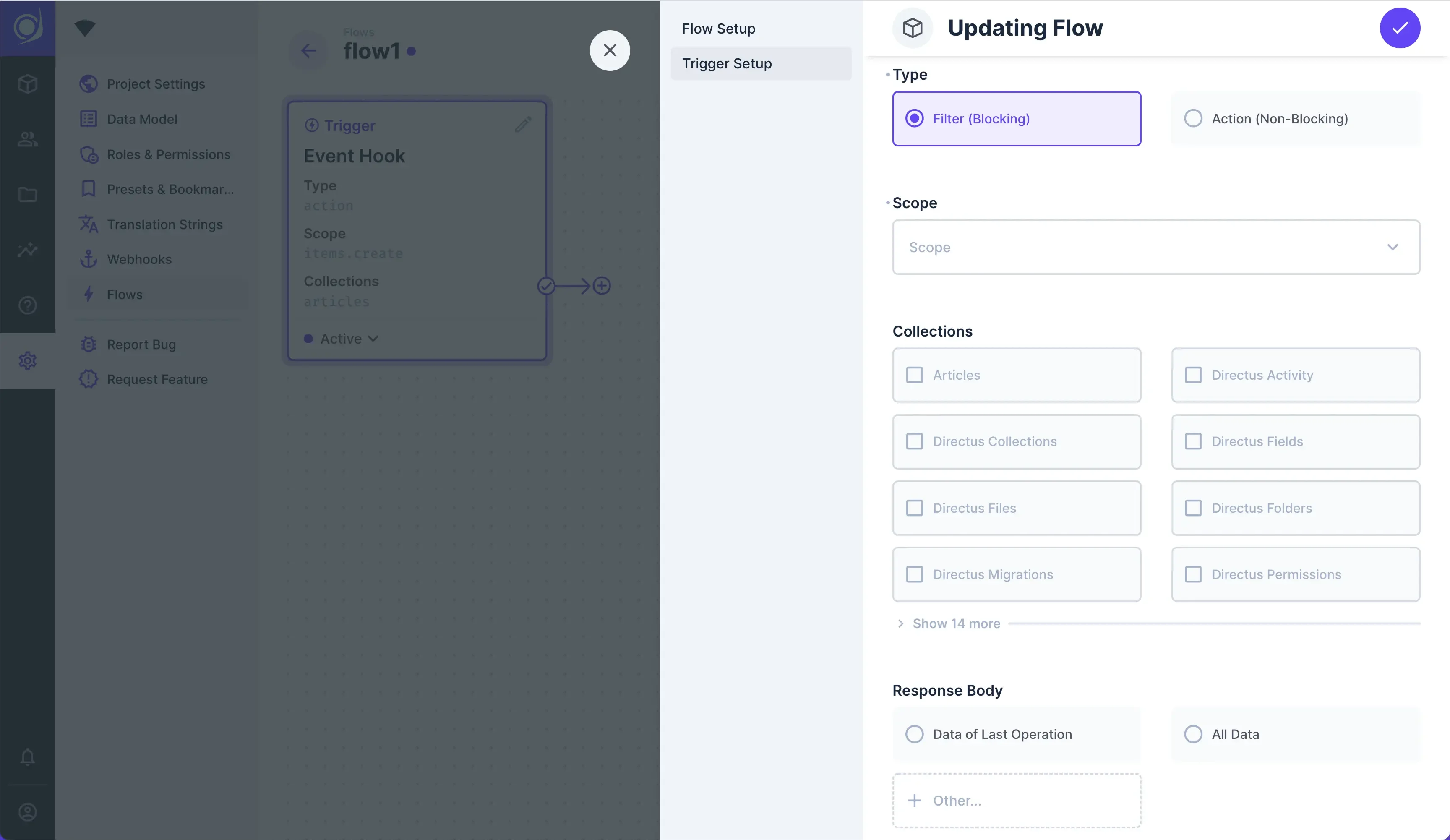
Task: Click the user profile icon in sidebar
Action: 28,812
